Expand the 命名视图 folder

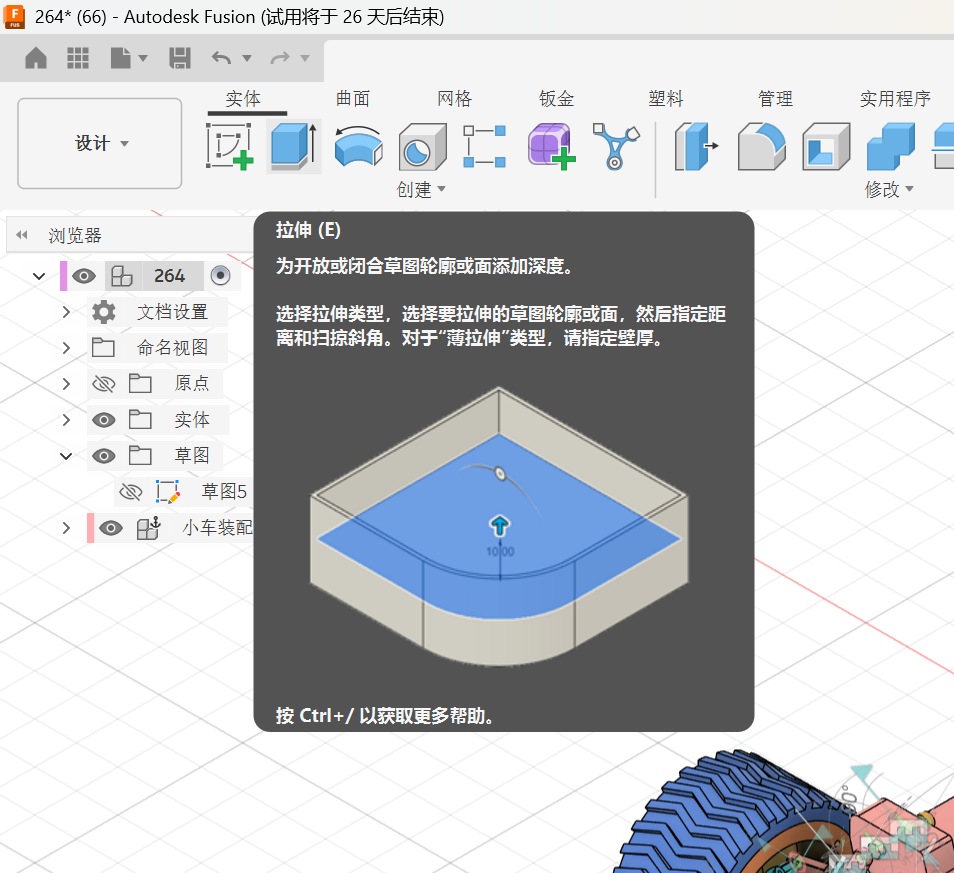pyautogui.click(x=66, y=348)
